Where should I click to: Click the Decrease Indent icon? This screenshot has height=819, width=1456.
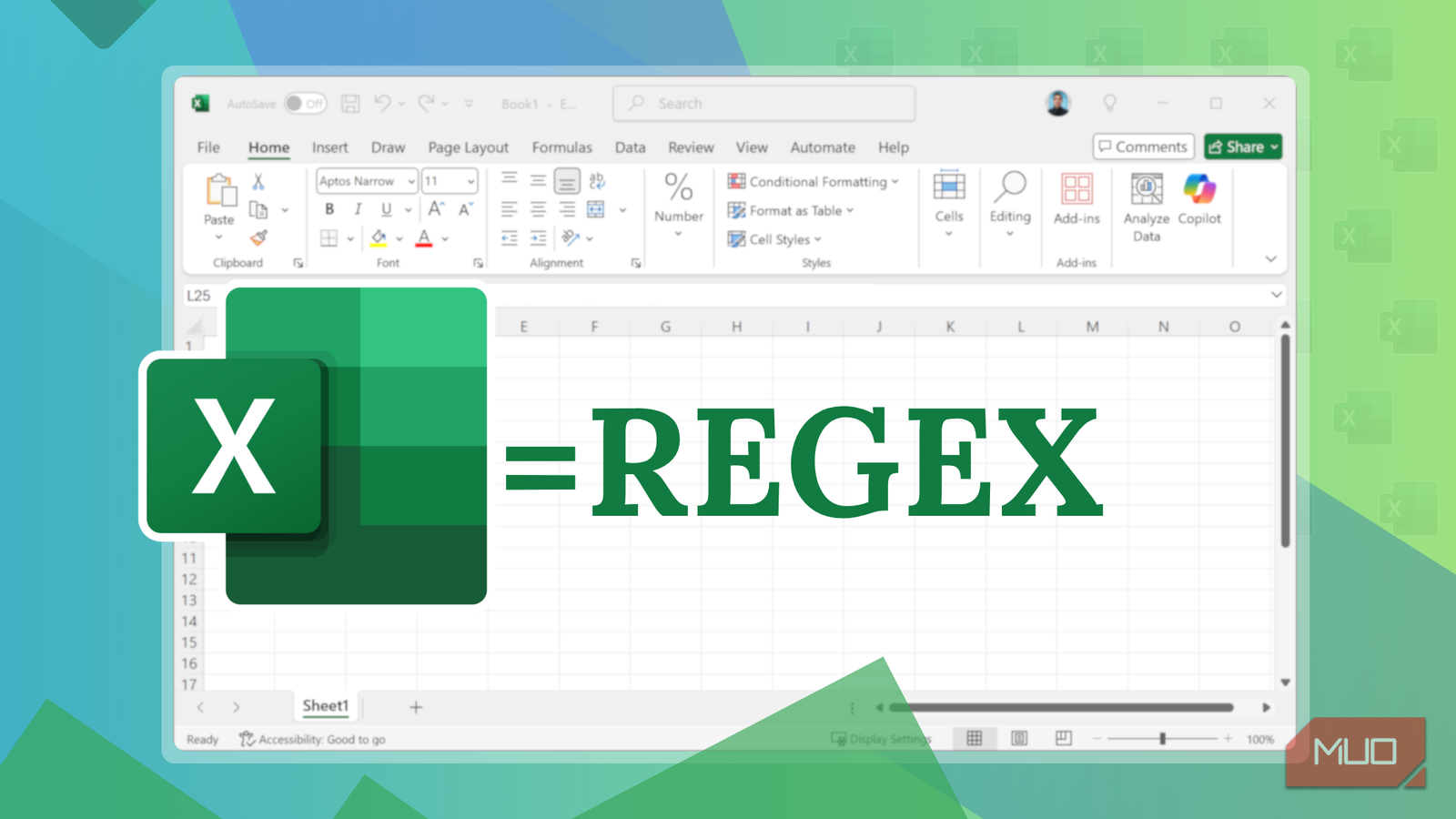[x=510, y=238]
